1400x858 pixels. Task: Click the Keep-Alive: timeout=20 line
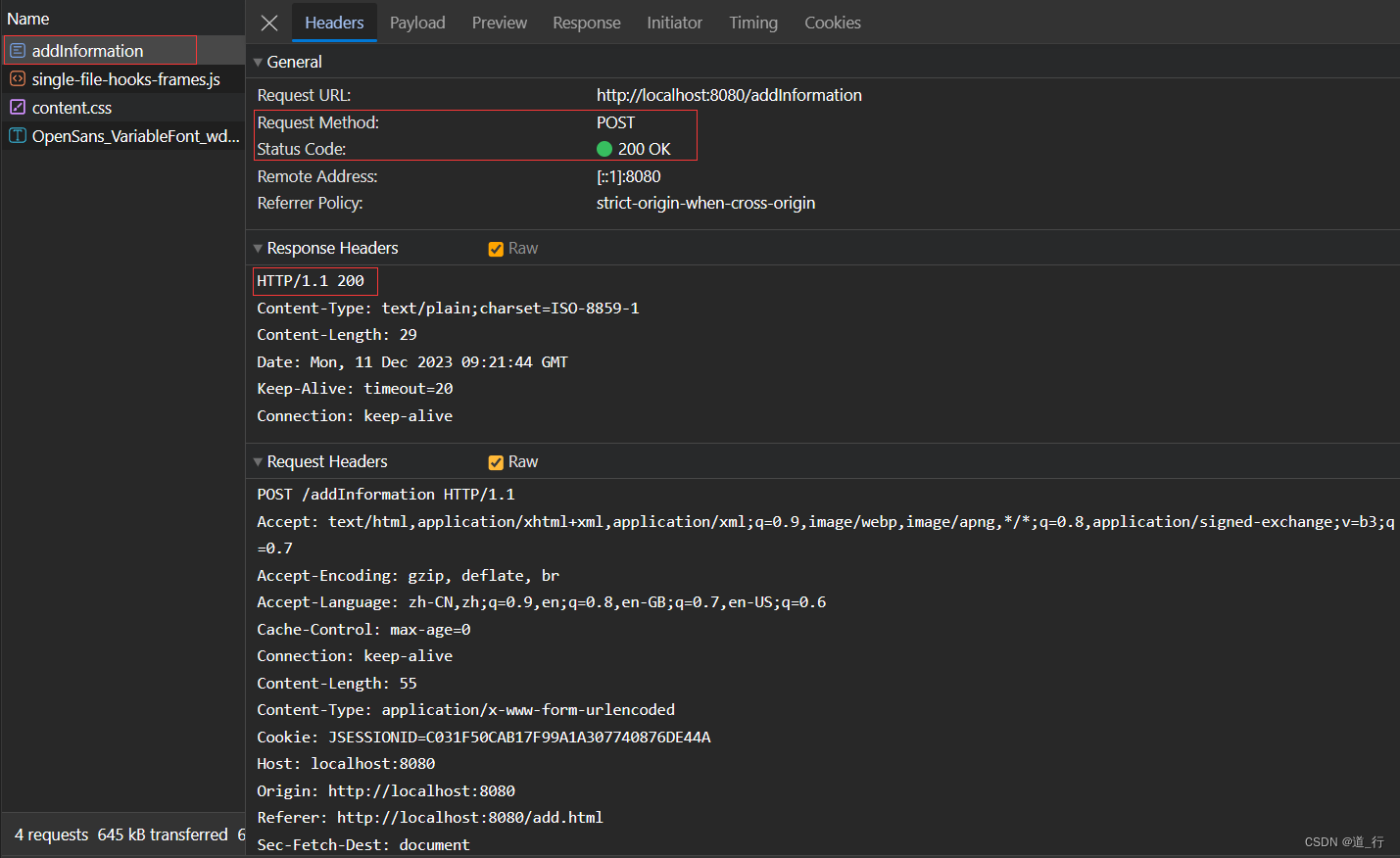[355, 389]
